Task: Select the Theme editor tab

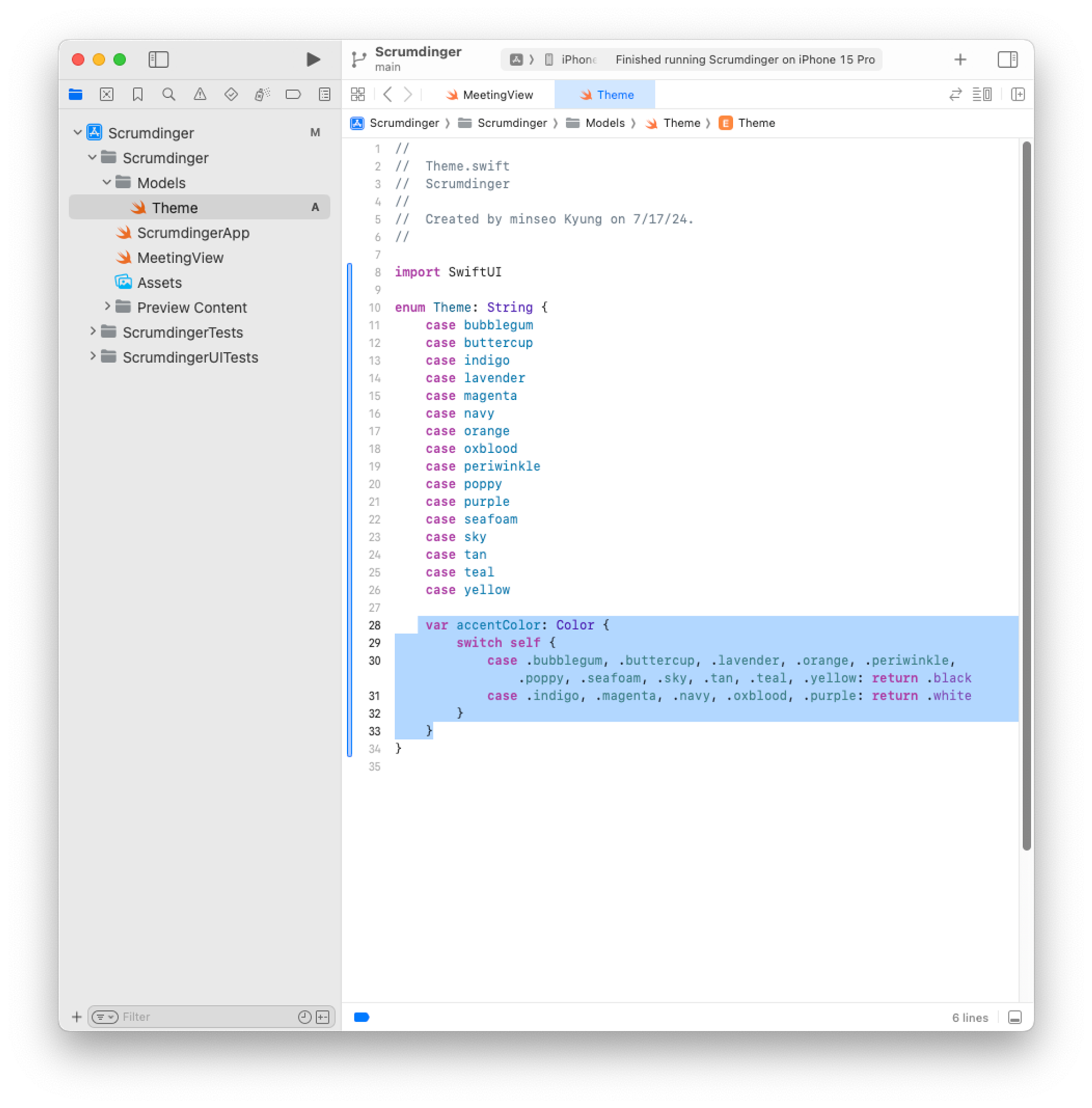Action: tap(606, 94)
